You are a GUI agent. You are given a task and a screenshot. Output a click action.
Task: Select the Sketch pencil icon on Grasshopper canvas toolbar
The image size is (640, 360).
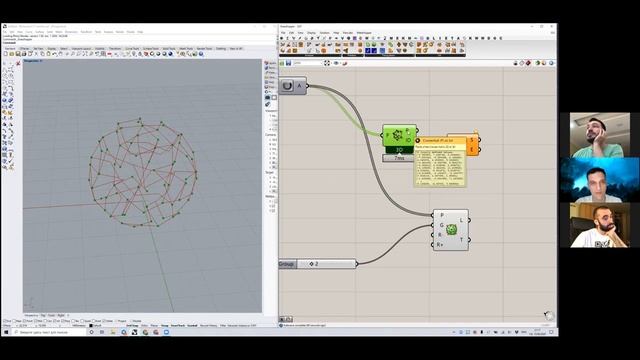pyautogui.click(x=344, y=63)
